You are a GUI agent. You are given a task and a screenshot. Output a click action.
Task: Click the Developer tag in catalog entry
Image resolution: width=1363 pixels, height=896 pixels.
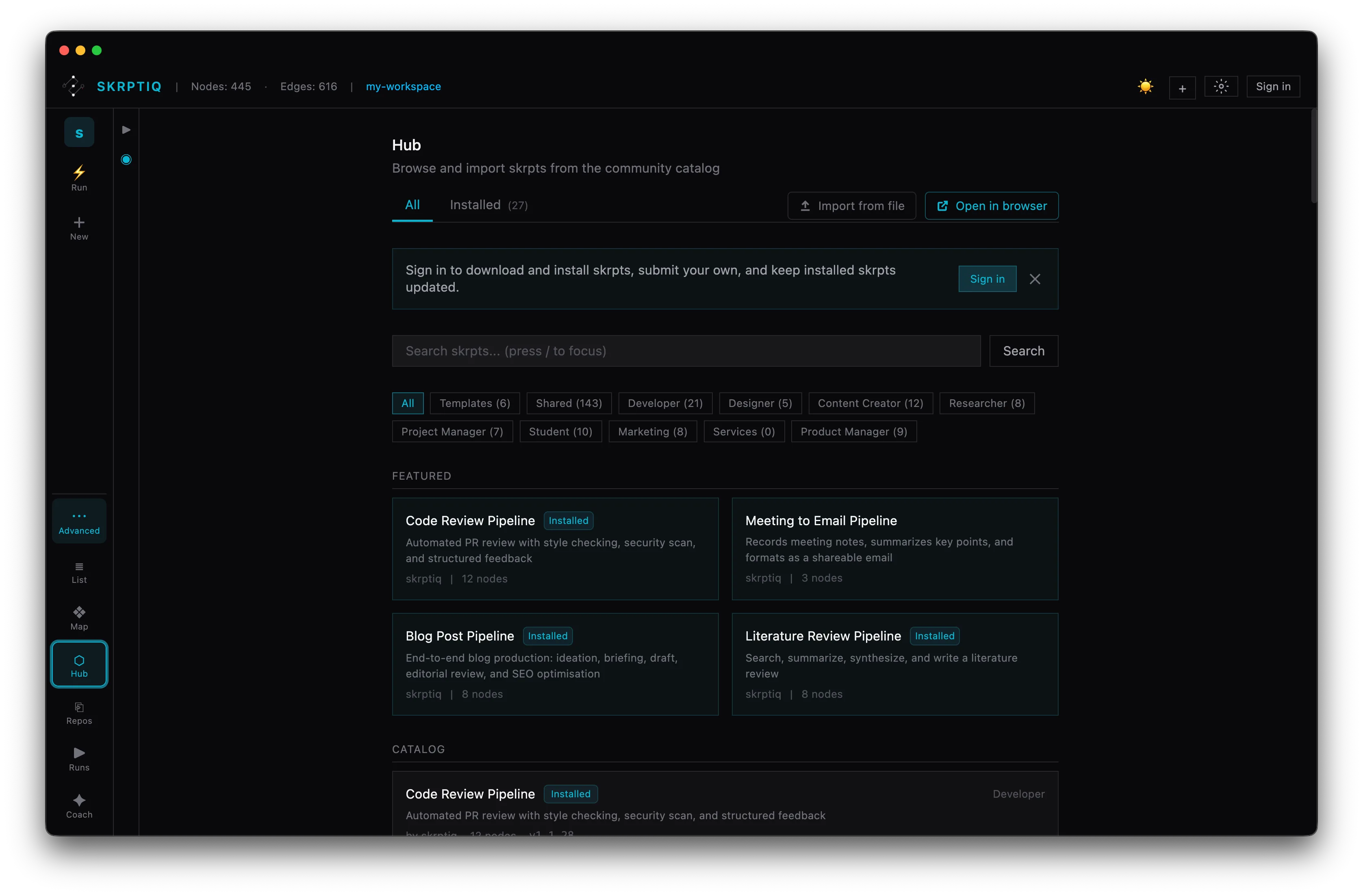tap(1018, 794)
